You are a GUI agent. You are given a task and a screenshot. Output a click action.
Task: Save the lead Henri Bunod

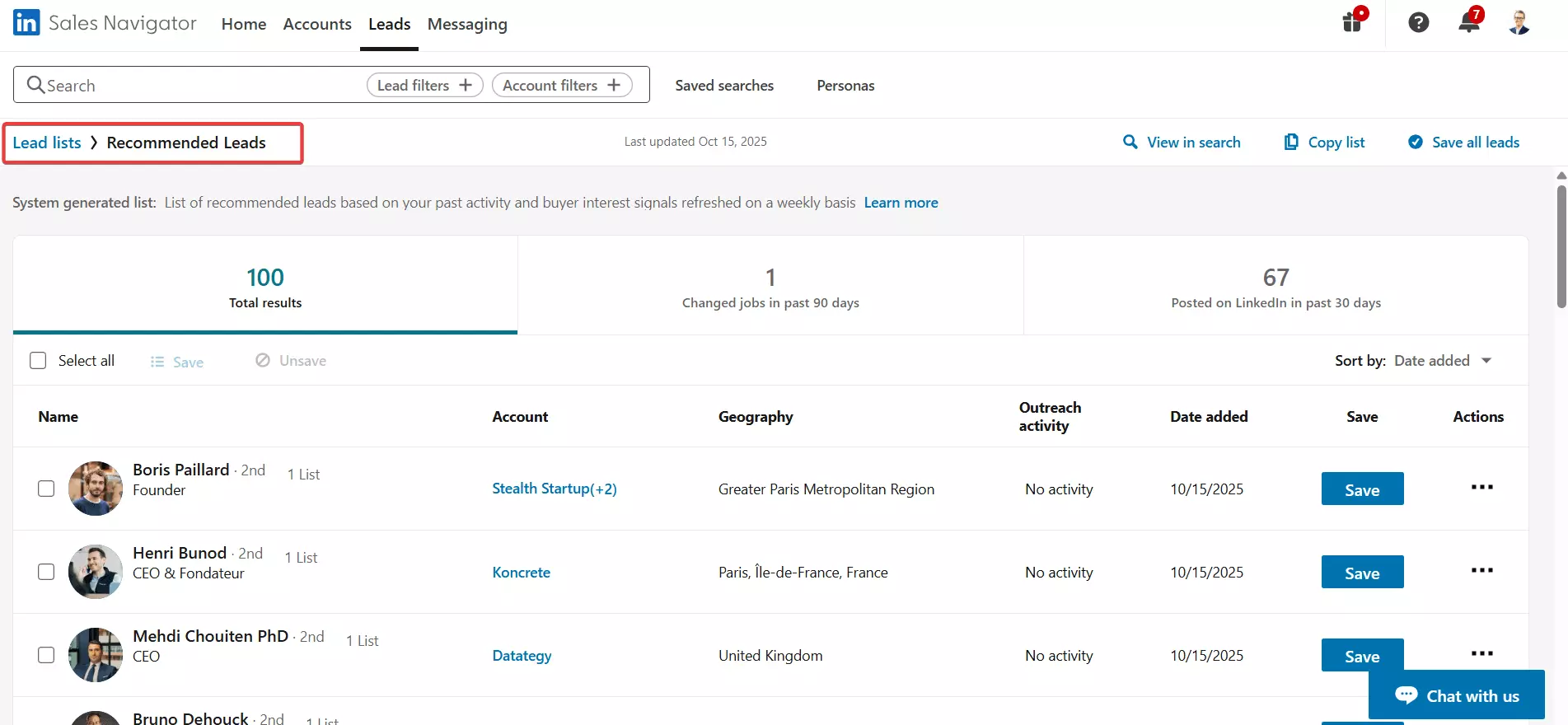coord(1361,573)
